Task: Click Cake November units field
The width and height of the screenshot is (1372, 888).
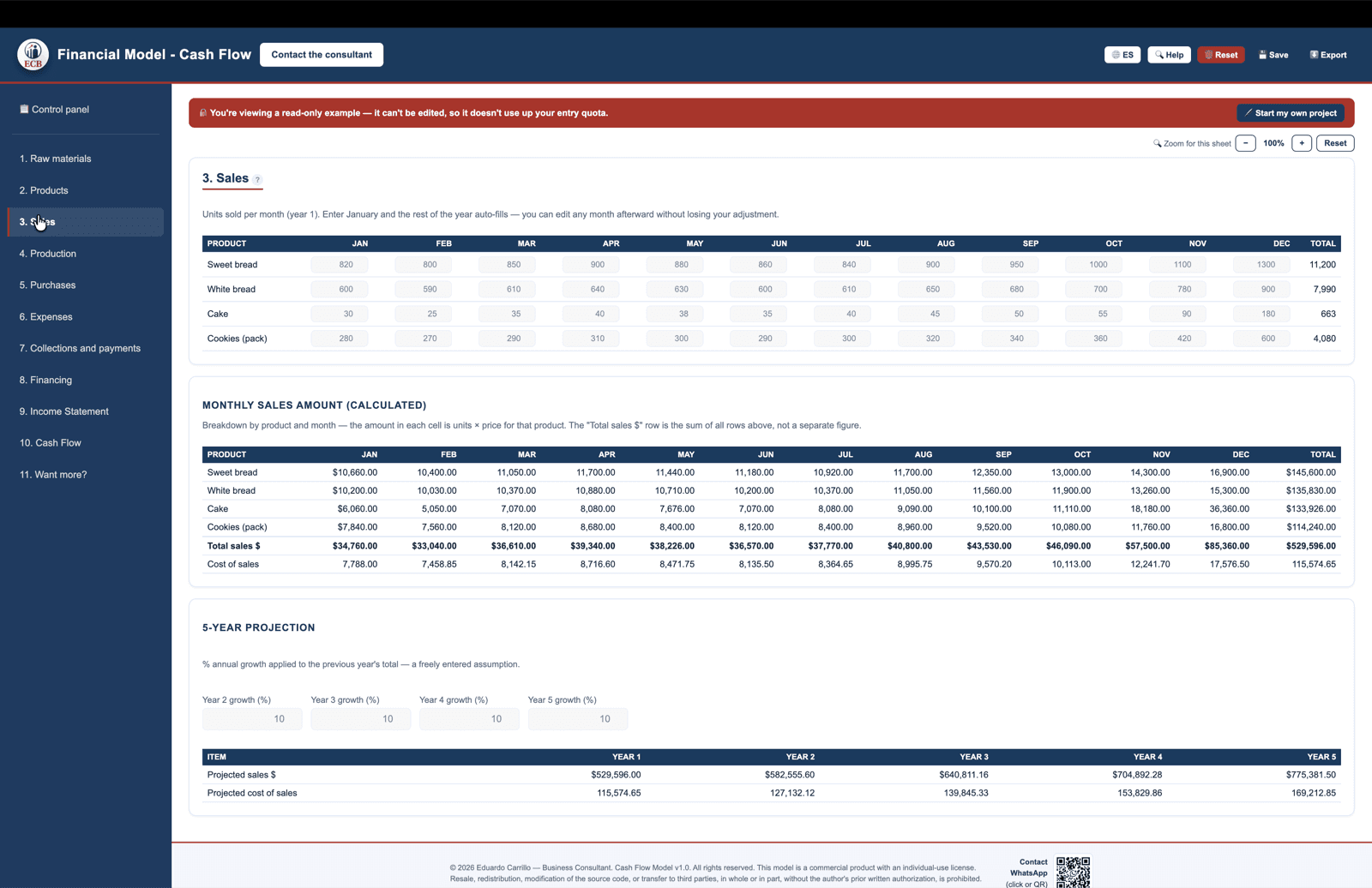Action: click(1177, 314)
